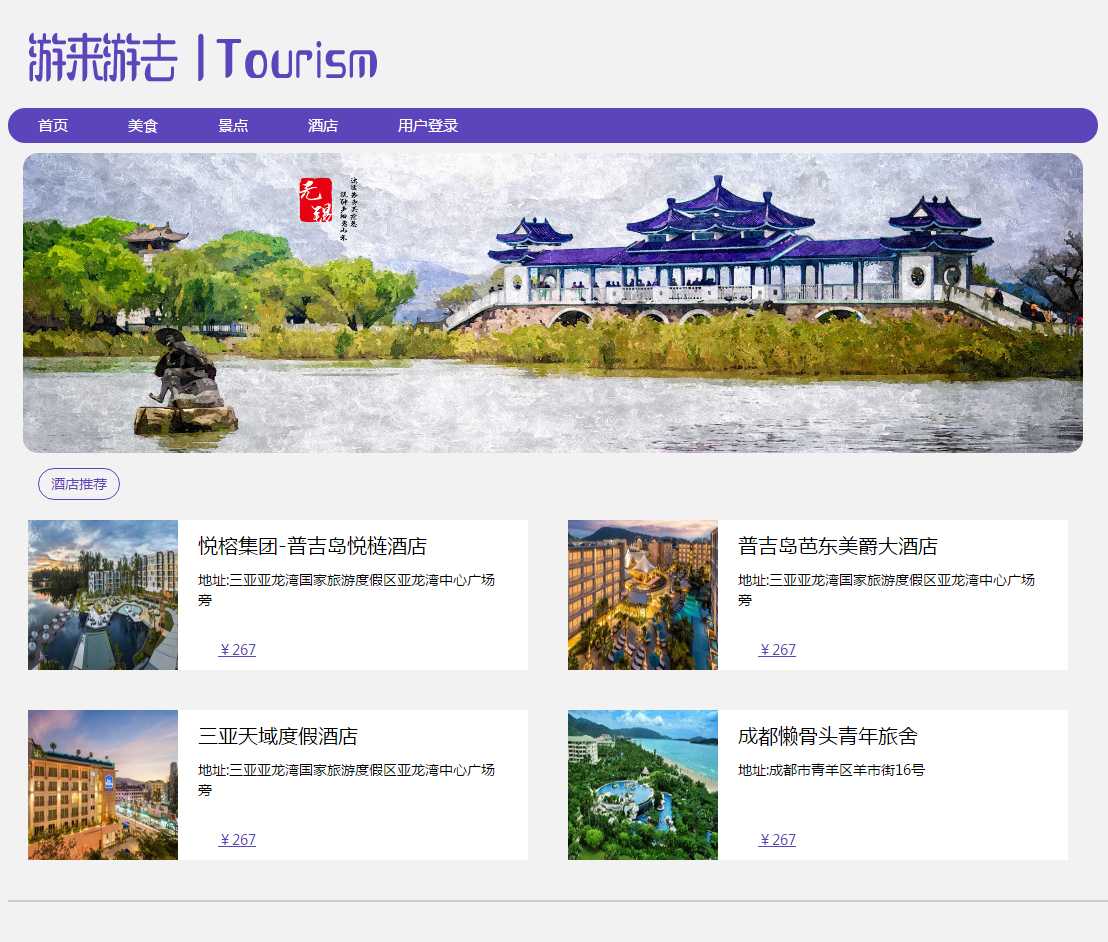
Task: Click the ¥267 price under 悦榕集团-普吉岛悦梿酒店
Action: click(238, 650)
